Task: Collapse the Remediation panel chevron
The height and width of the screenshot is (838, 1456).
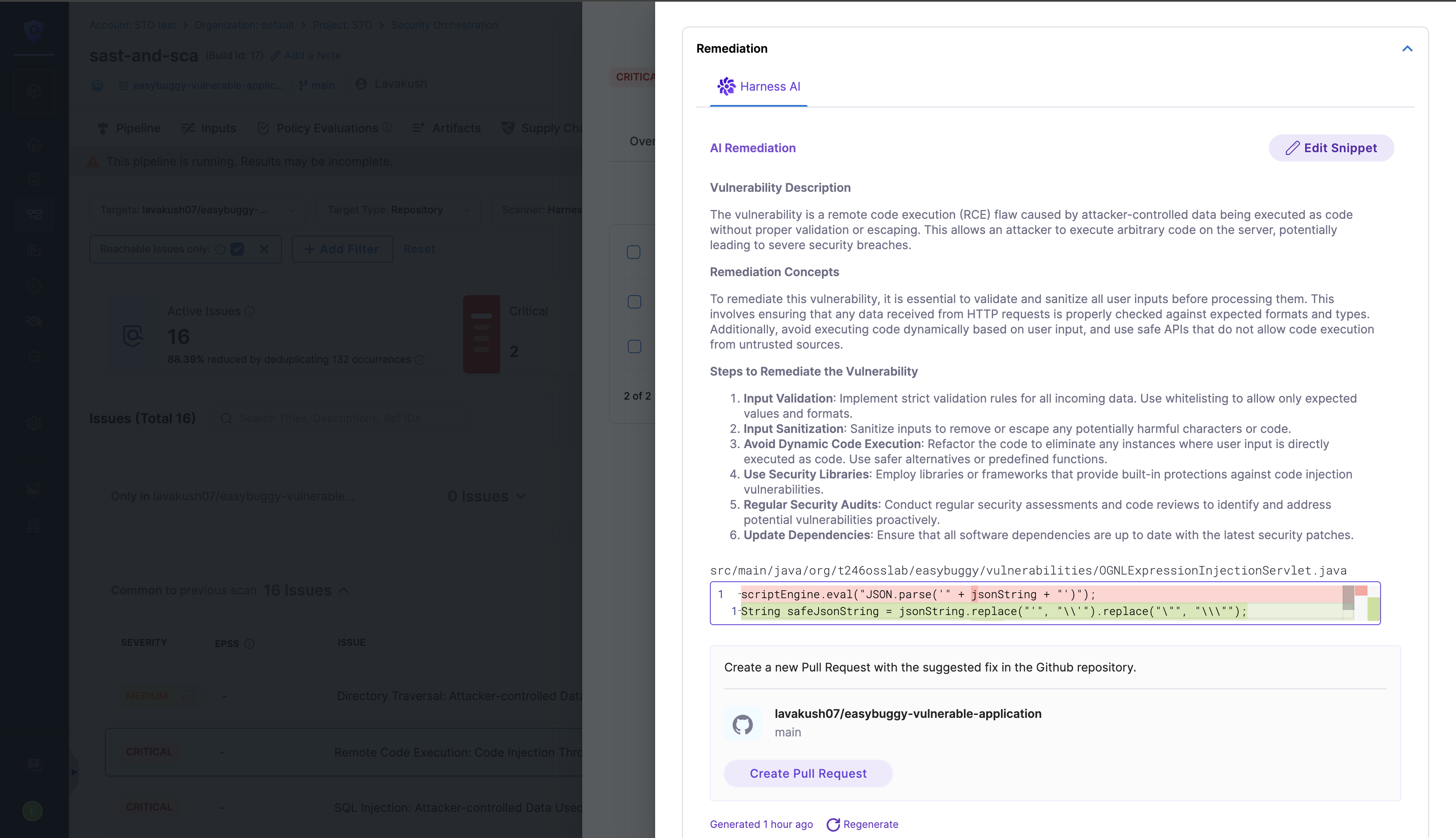Action: coord(1407,48)
